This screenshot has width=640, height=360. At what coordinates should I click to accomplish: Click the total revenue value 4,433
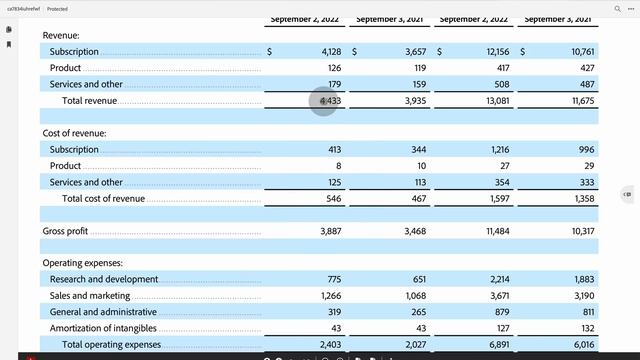pyautogui.click(x=331, y=101)
